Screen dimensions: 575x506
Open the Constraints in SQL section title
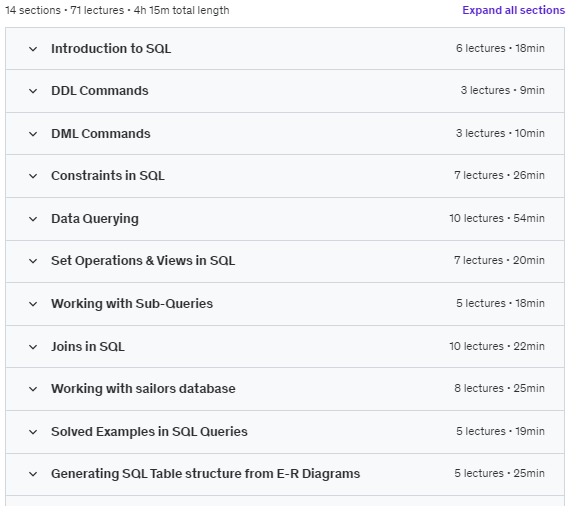[x=108, y=176]
